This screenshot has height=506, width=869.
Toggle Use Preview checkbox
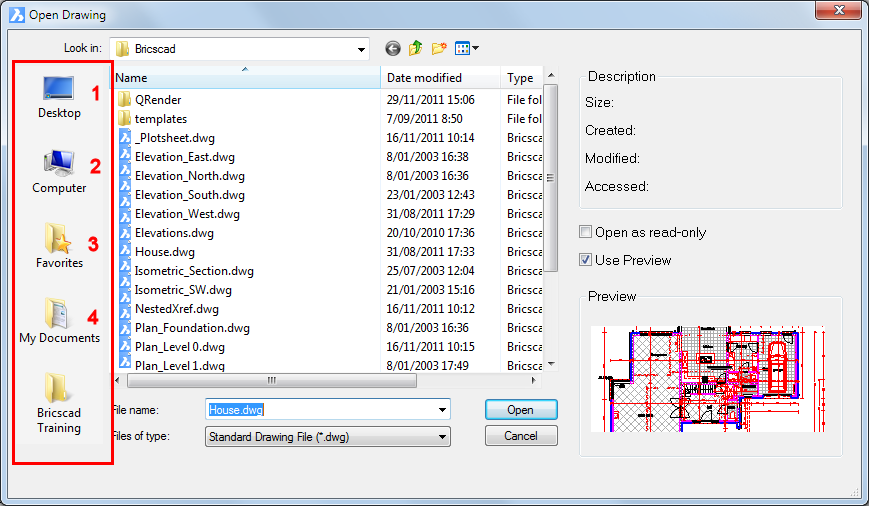tap(585, 259)
